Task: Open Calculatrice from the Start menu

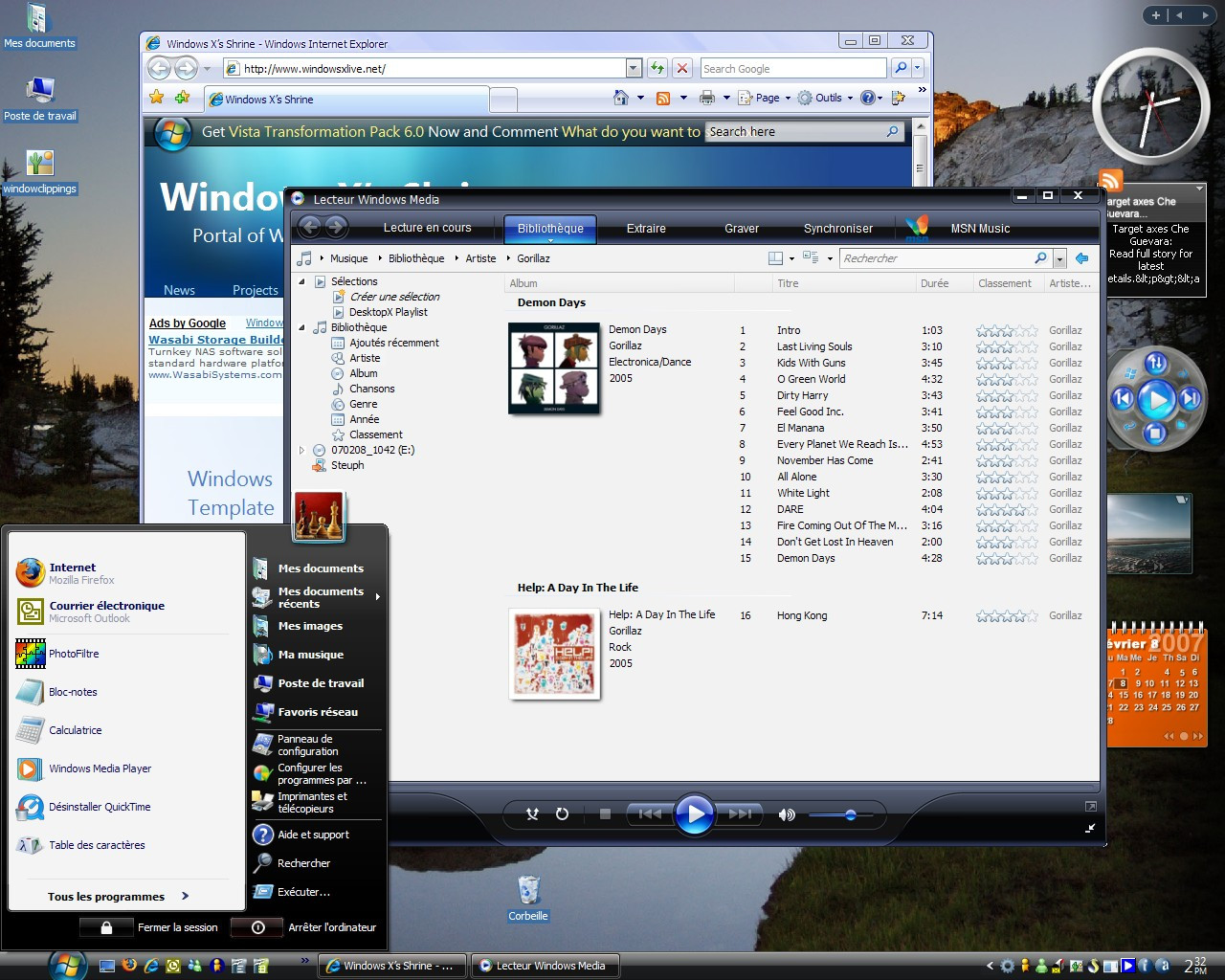Action: [x=75, y=730]
